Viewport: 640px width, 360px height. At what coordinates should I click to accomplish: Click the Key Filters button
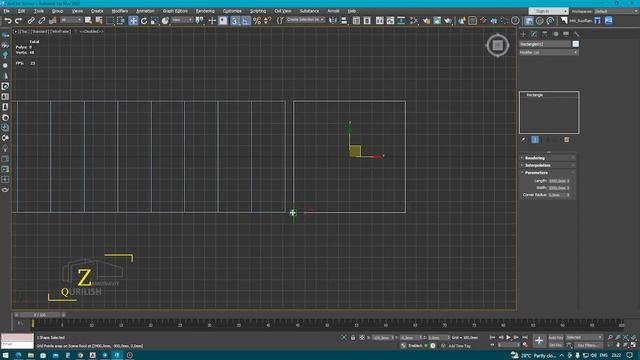pos(588,345)
